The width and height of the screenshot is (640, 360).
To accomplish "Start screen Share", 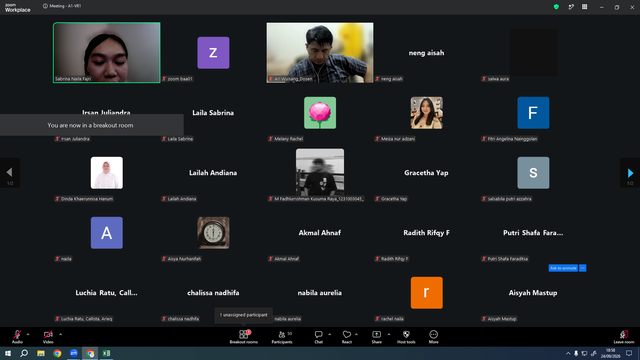I will tap(376, 337).
